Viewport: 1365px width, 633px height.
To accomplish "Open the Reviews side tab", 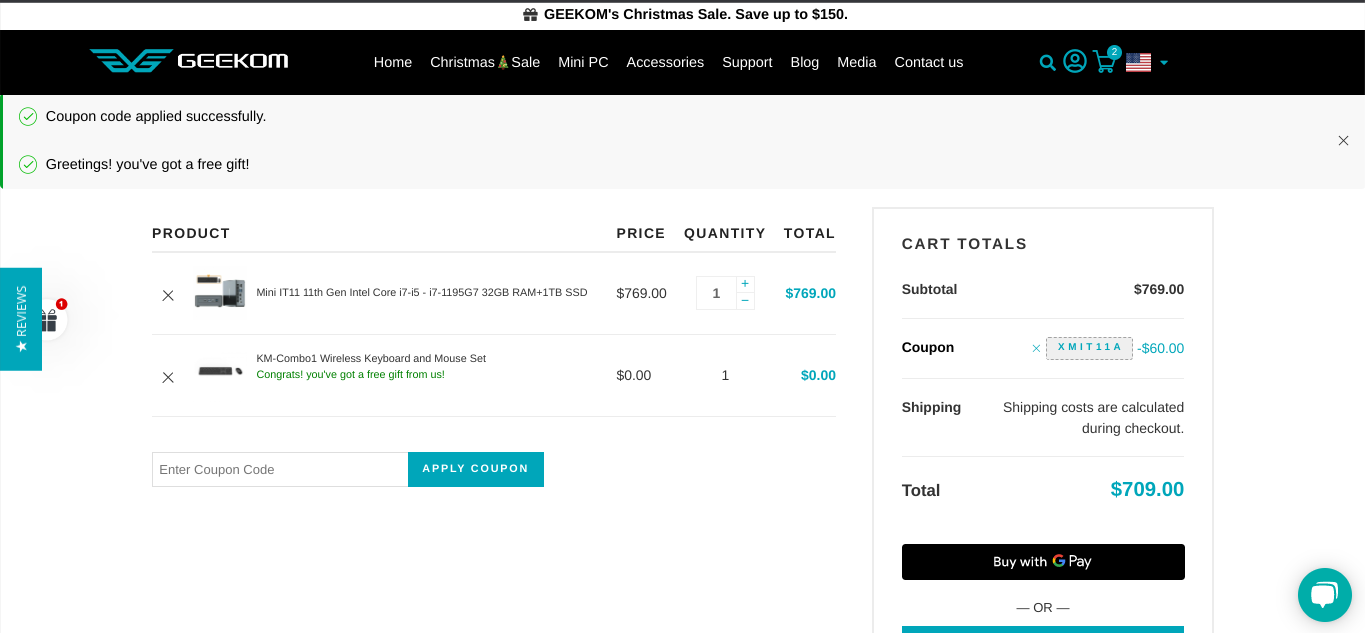I will [21, 319].
